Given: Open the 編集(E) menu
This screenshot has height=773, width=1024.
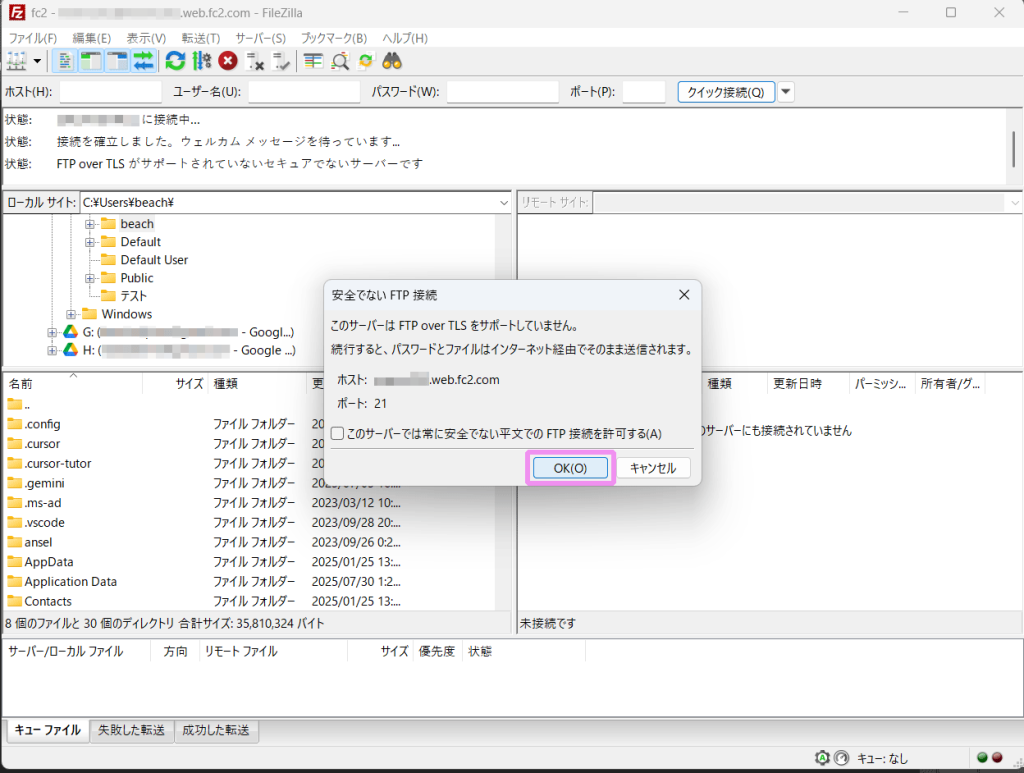Looking at the screenshot, I should tap(91, 38).
